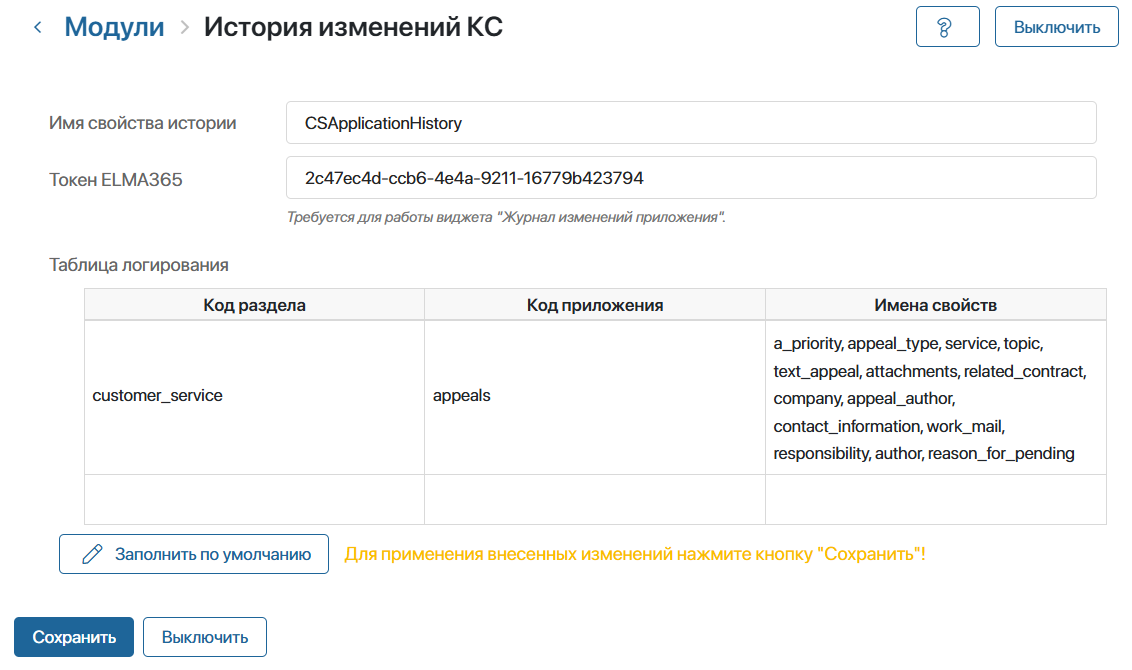Click the empty Код приложения cell
1132x670 pixels.
595,498
